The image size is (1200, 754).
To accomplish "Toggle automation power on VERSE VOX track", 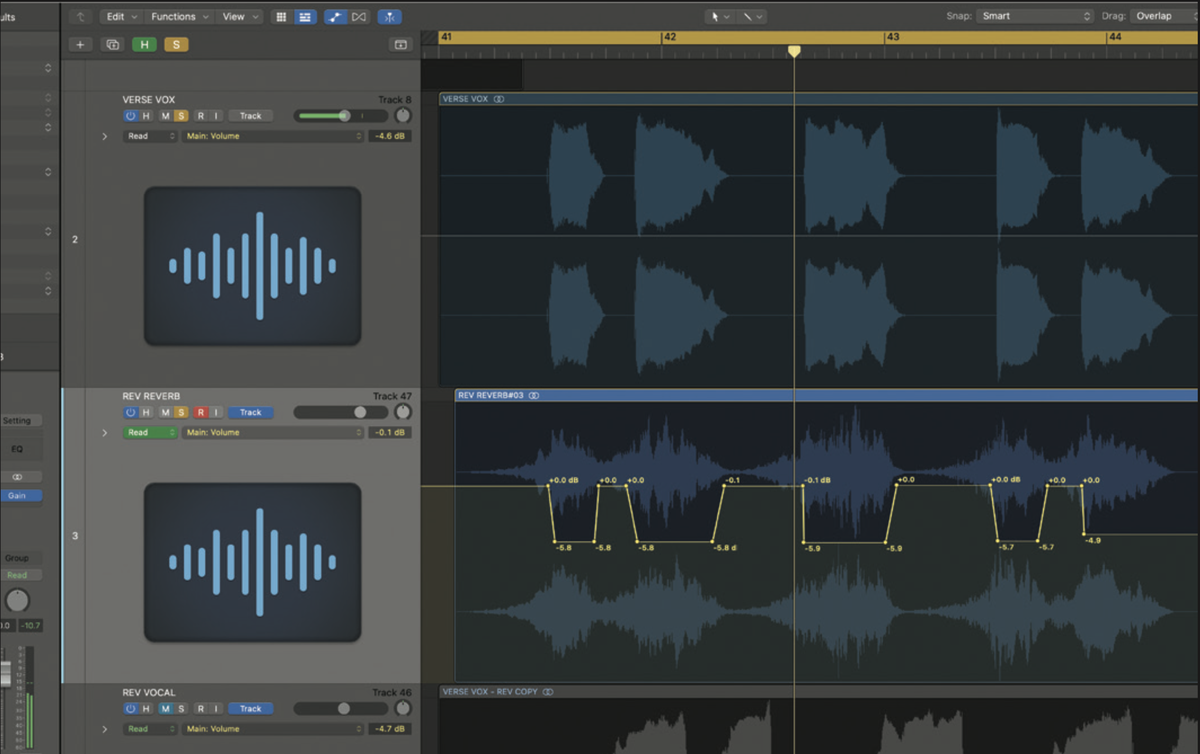I will coord(131,115).
